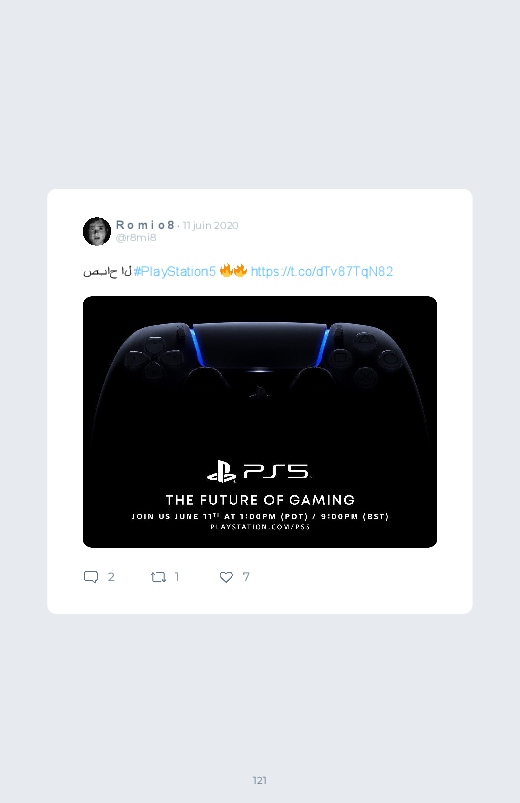The image size is (520, 803).
Task: Click the PlayStation logo beside PS5 text
Action: tap(221, 471)
